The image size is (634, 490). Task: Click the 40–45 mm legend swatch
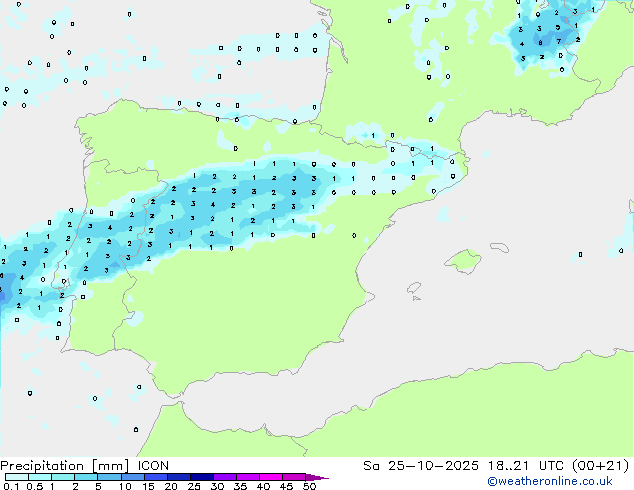pos(271,477)
